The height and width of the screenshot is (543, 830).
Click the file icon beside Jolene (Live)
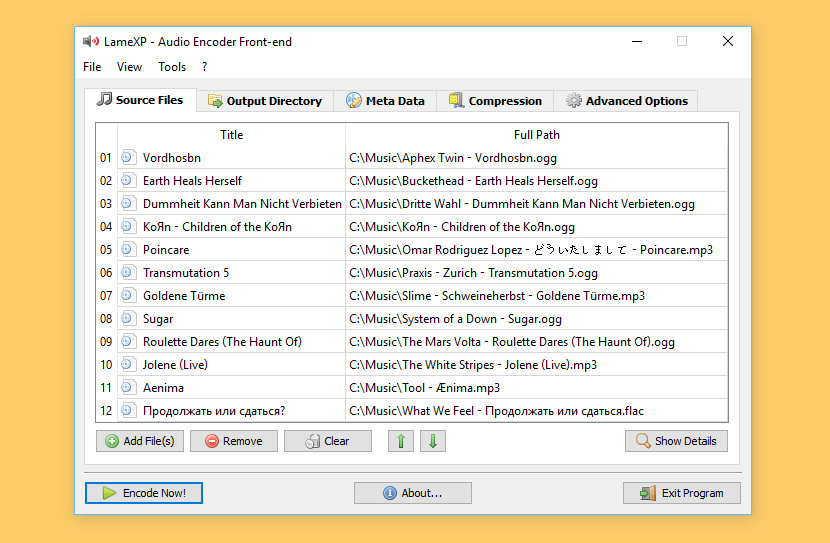(128, 365)
